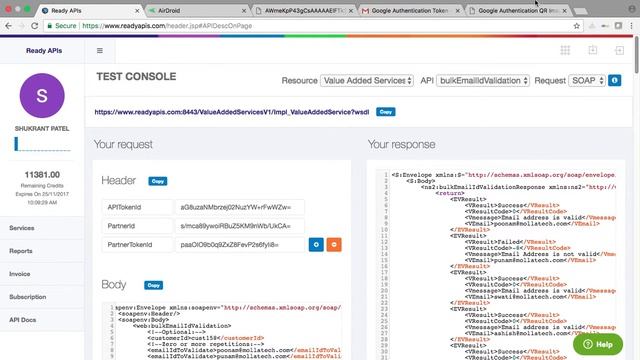Click Copy button next to Header

[158, 181]
